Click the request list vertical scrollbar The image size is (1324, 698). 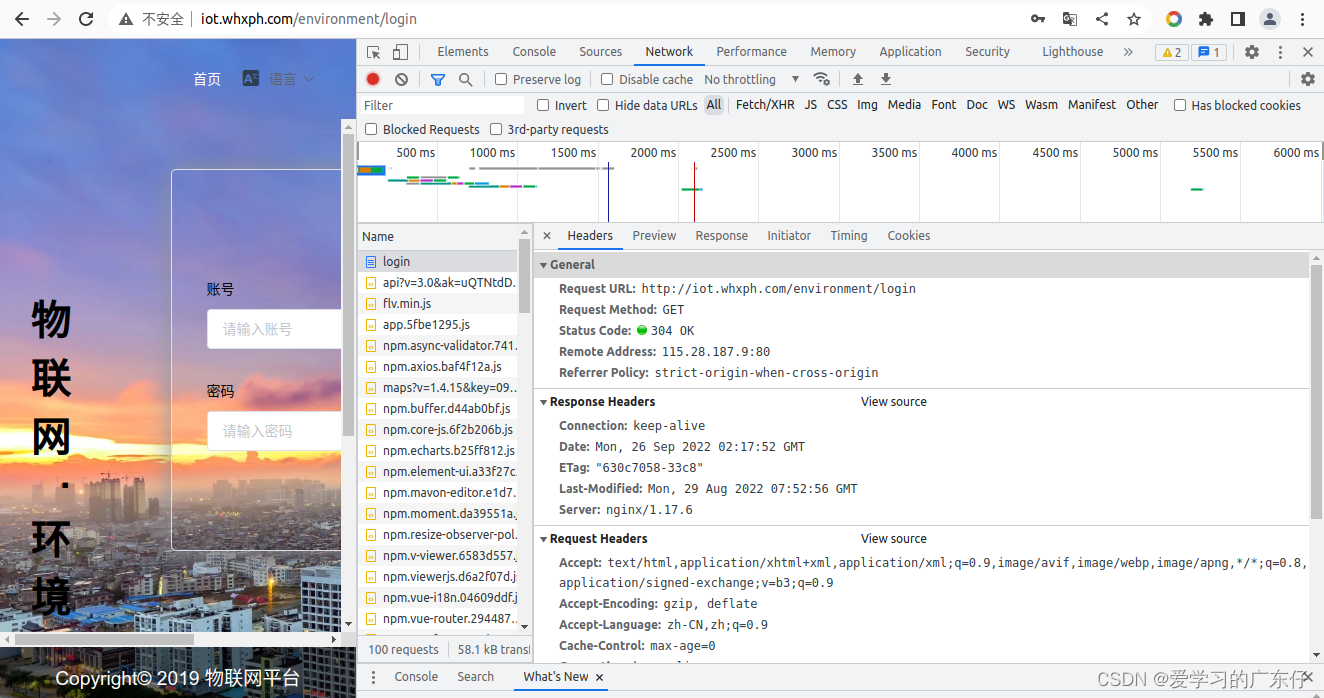coord(524,275)
